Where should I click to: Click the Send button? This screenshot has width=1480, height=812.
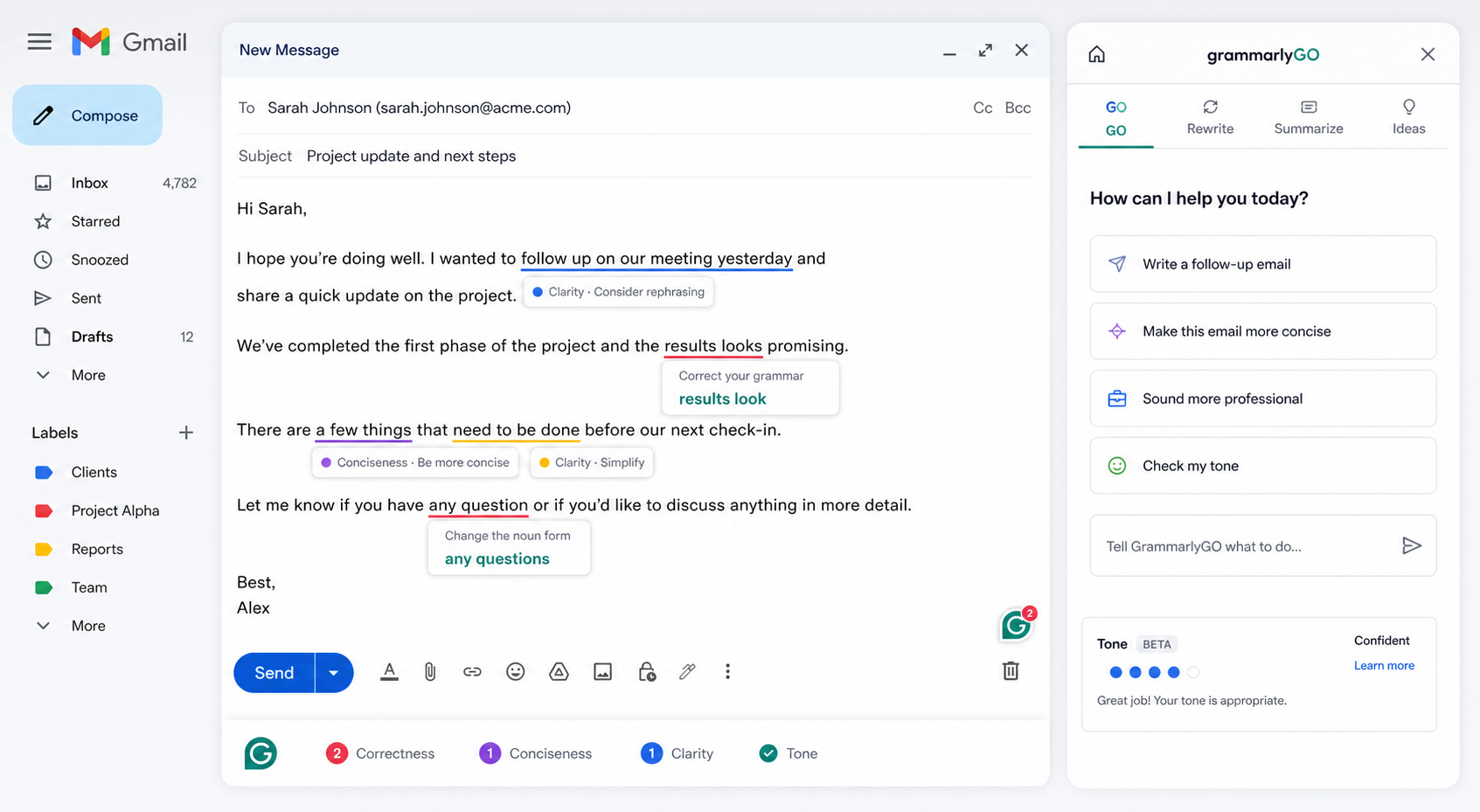274,673
